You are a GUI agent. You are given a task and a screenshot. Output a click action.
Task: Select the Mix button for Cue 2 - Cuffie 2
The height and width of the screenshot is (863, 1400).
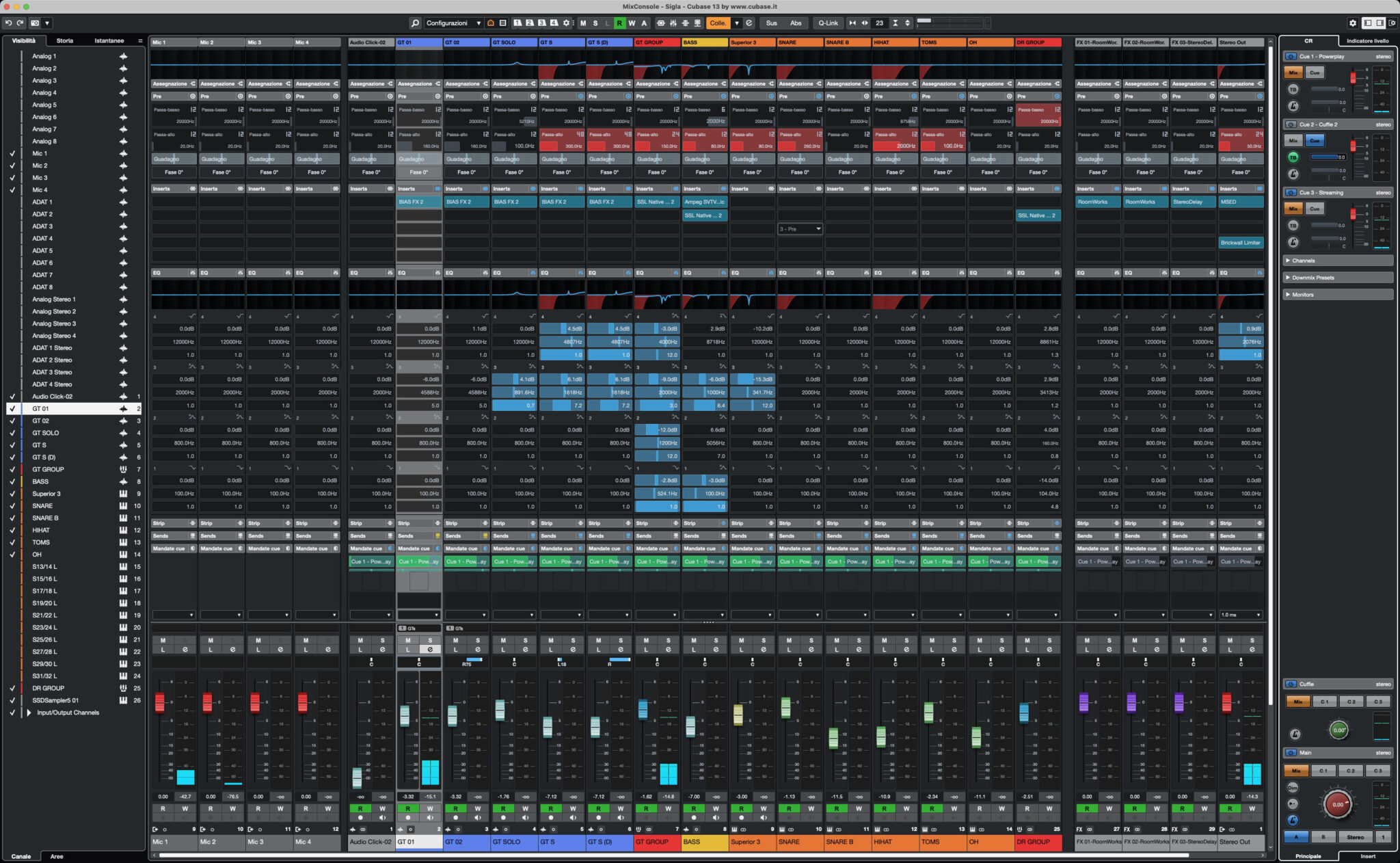point(1293,140)
